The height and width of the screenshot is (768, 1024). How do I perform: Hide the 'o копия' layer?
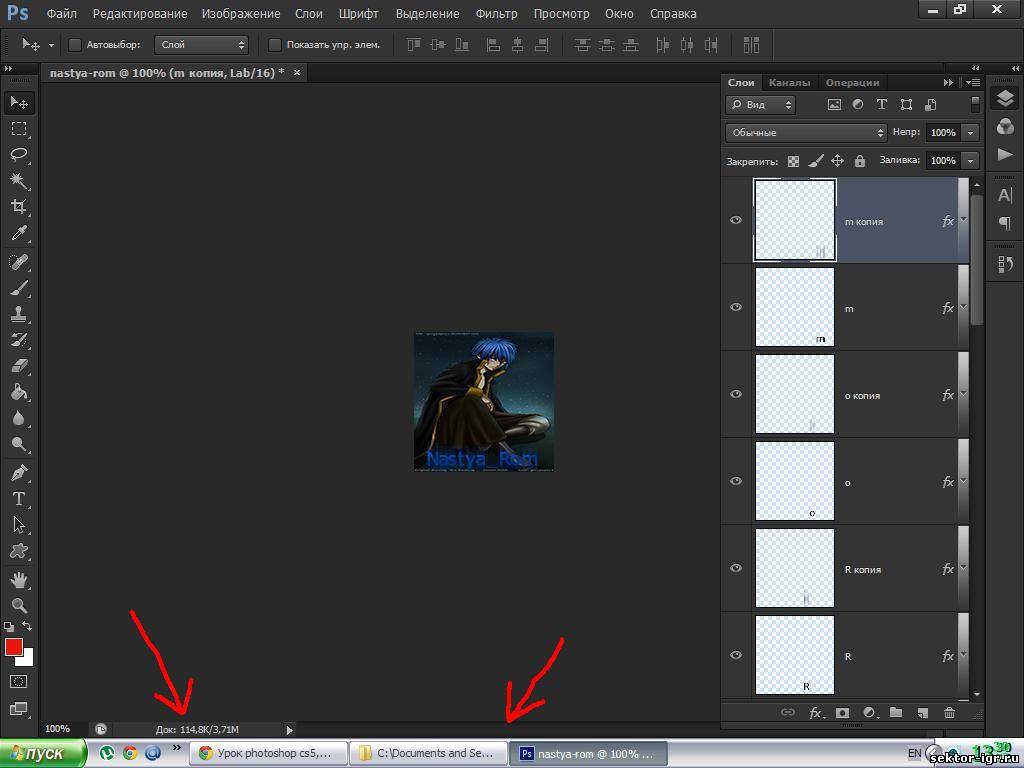tap(736, 394)
